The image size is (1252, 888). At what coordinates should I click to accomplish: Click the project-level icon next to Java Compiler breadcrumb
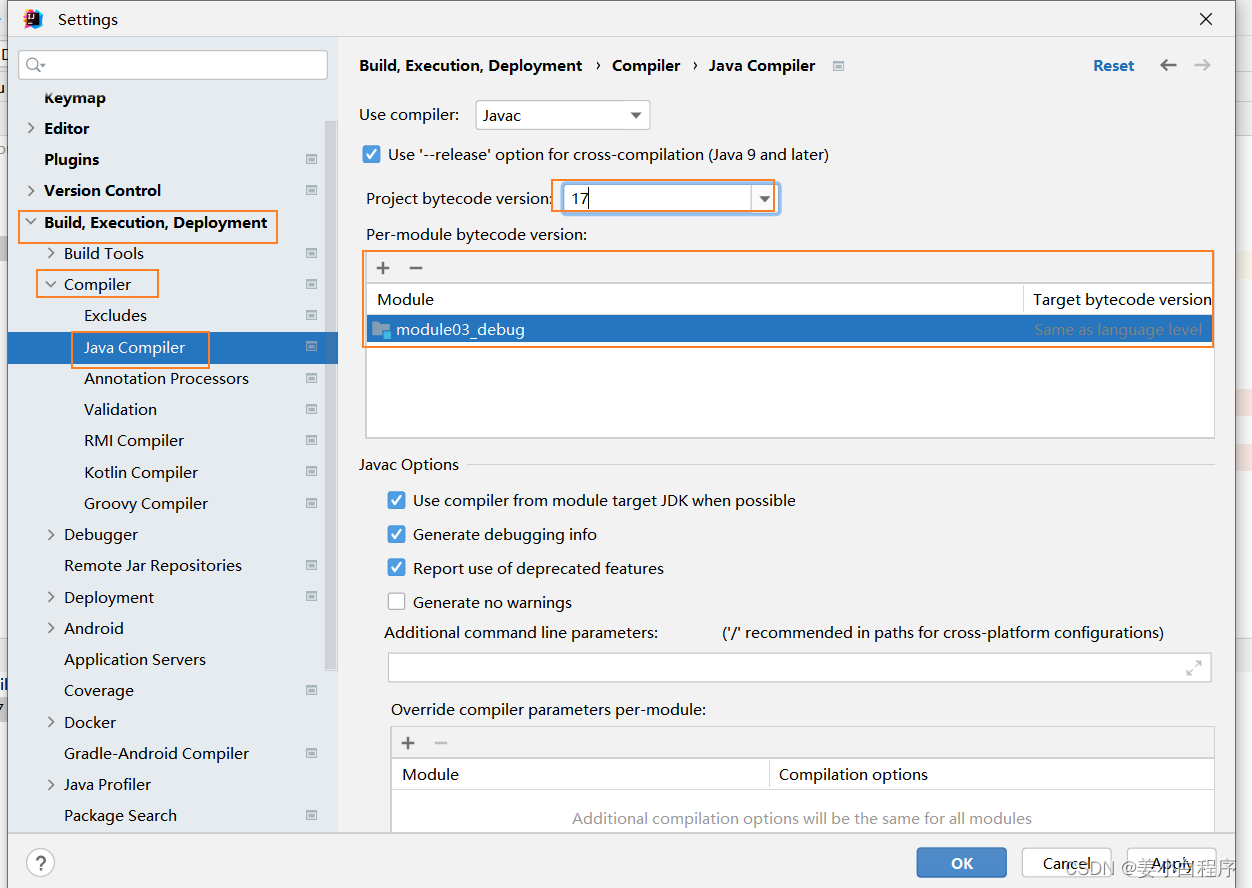coord(839,66)
